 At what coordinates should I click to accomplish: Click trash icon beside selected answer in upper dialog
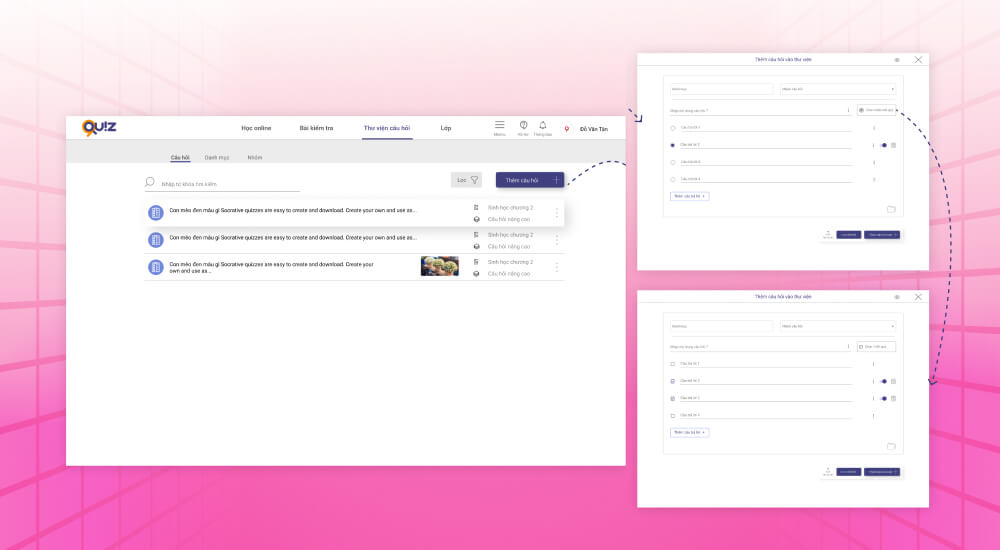click(x=893, y=145)
